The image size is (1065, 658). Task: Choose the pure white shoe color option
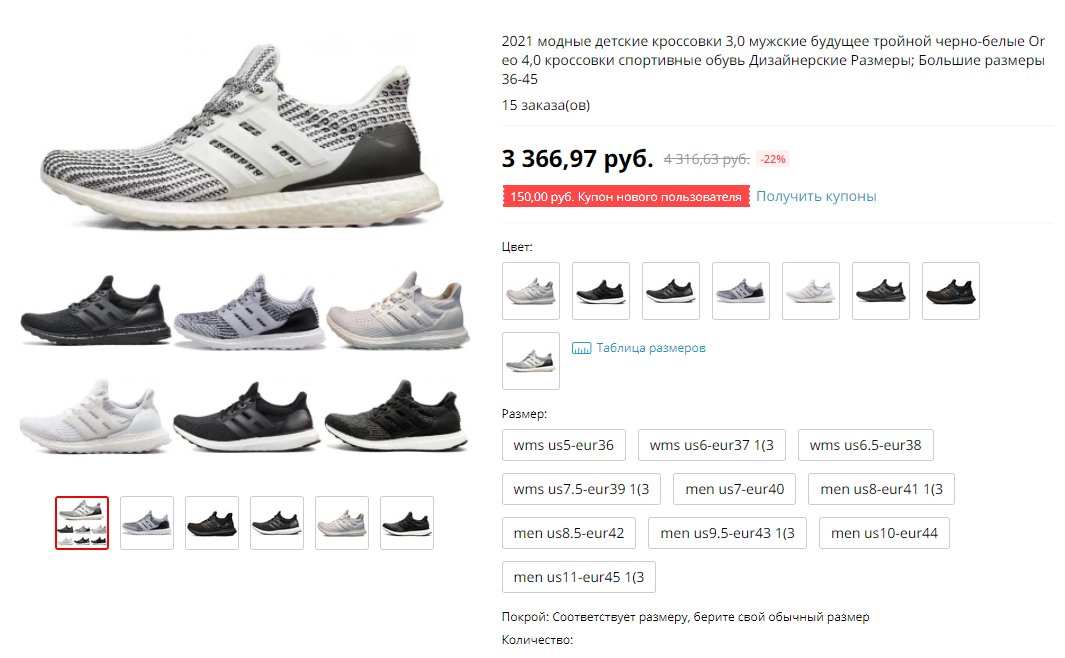click(810, 291)
